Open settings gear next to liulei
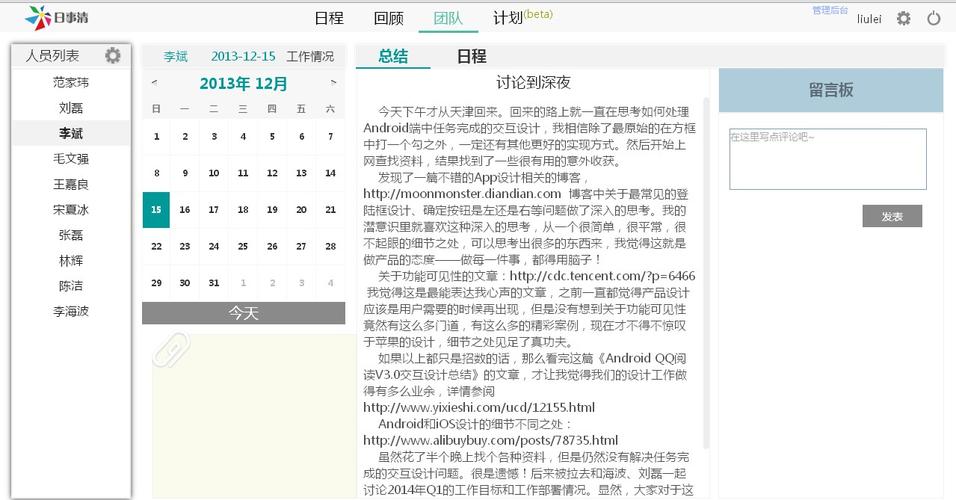The width and height of the screenshot is (956, 500). pos(904,18)
